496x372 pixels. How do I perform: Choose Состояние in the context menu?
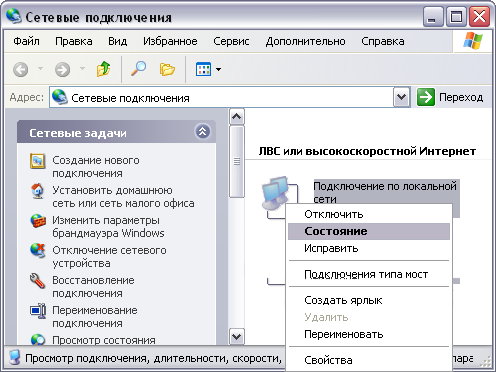[x=369, y=231]
